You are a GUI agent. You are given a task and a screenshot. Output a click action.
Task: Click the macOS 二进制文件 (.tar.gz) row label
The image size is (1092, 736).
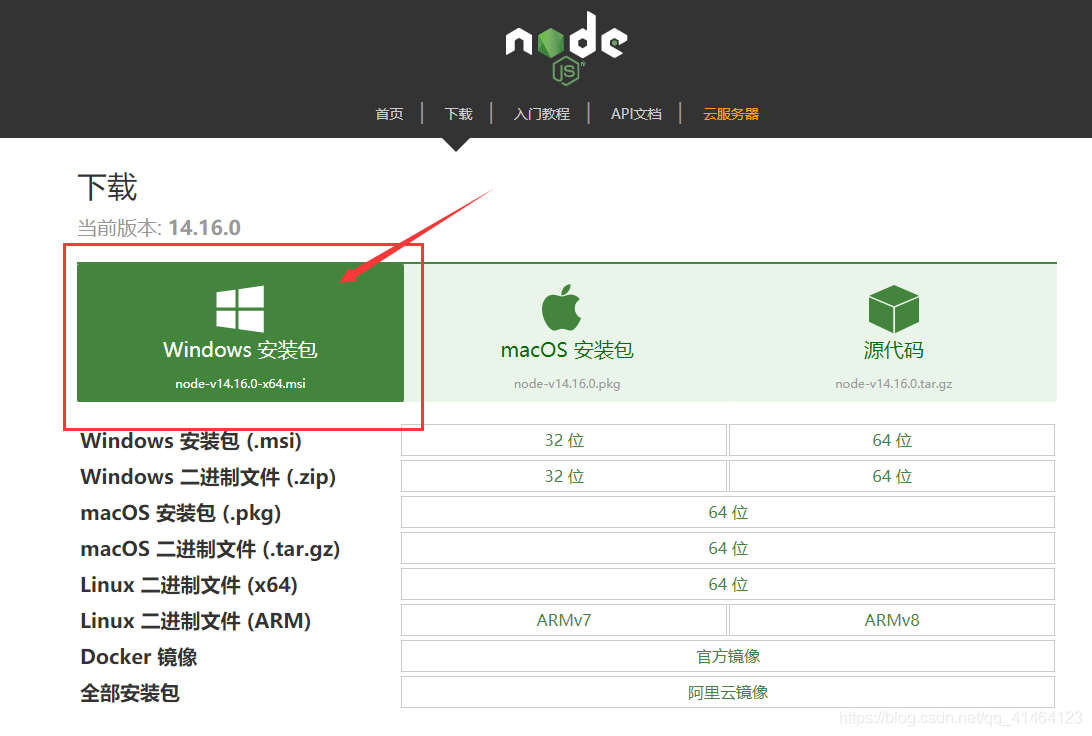click(210, 549)
